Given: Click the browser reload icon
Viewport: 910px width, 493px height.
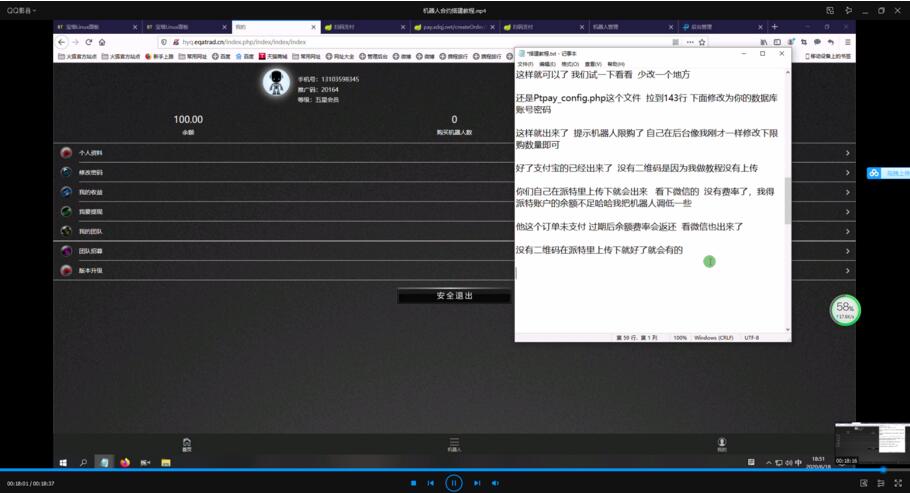Looking at the screenshot, I should click(x=89, y=42).
